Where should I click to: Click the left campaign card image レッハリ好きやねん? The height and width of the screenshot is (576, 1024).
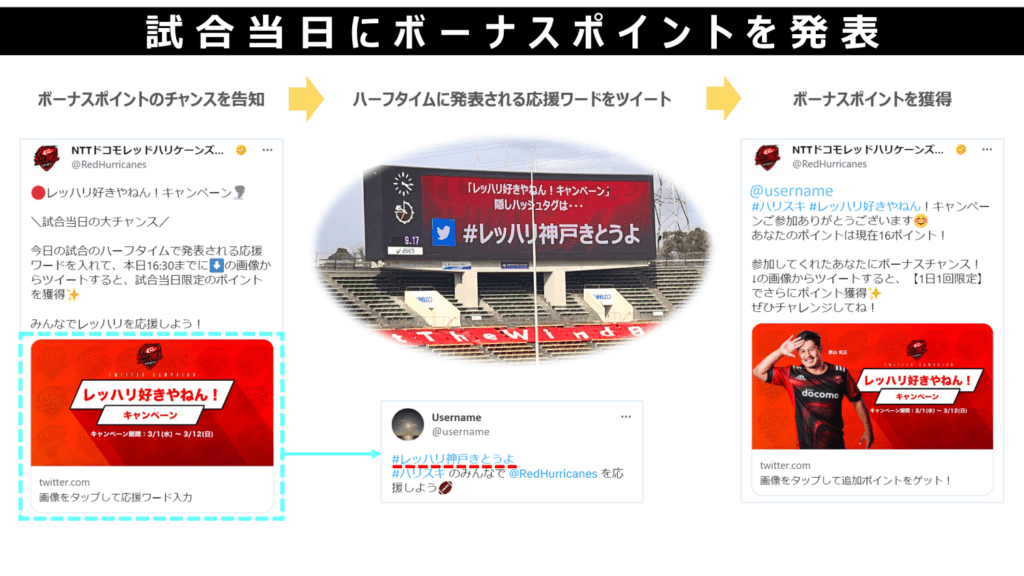(152, 402)
